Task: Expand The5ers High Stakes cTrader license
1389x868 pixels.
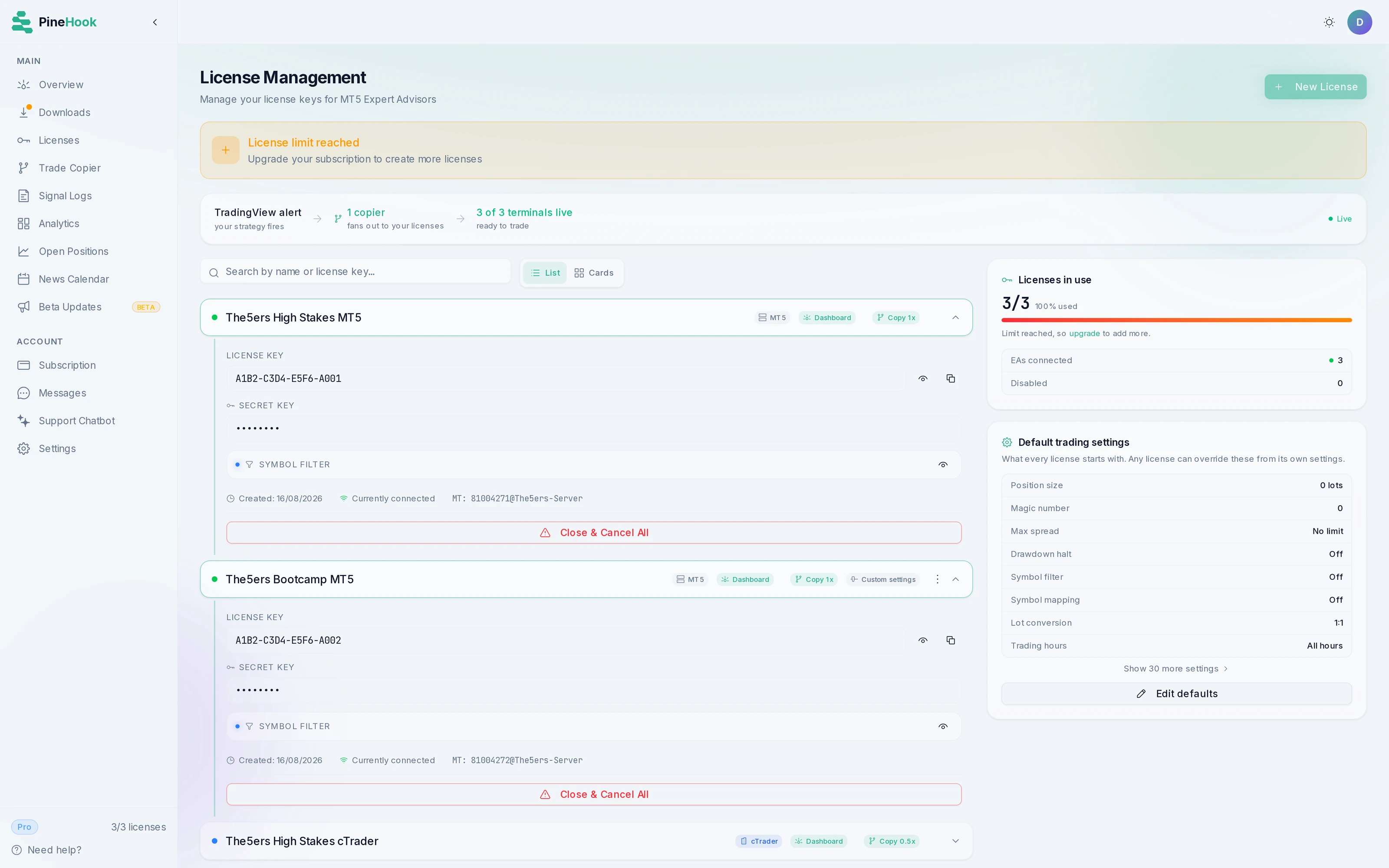Action: 955,841
